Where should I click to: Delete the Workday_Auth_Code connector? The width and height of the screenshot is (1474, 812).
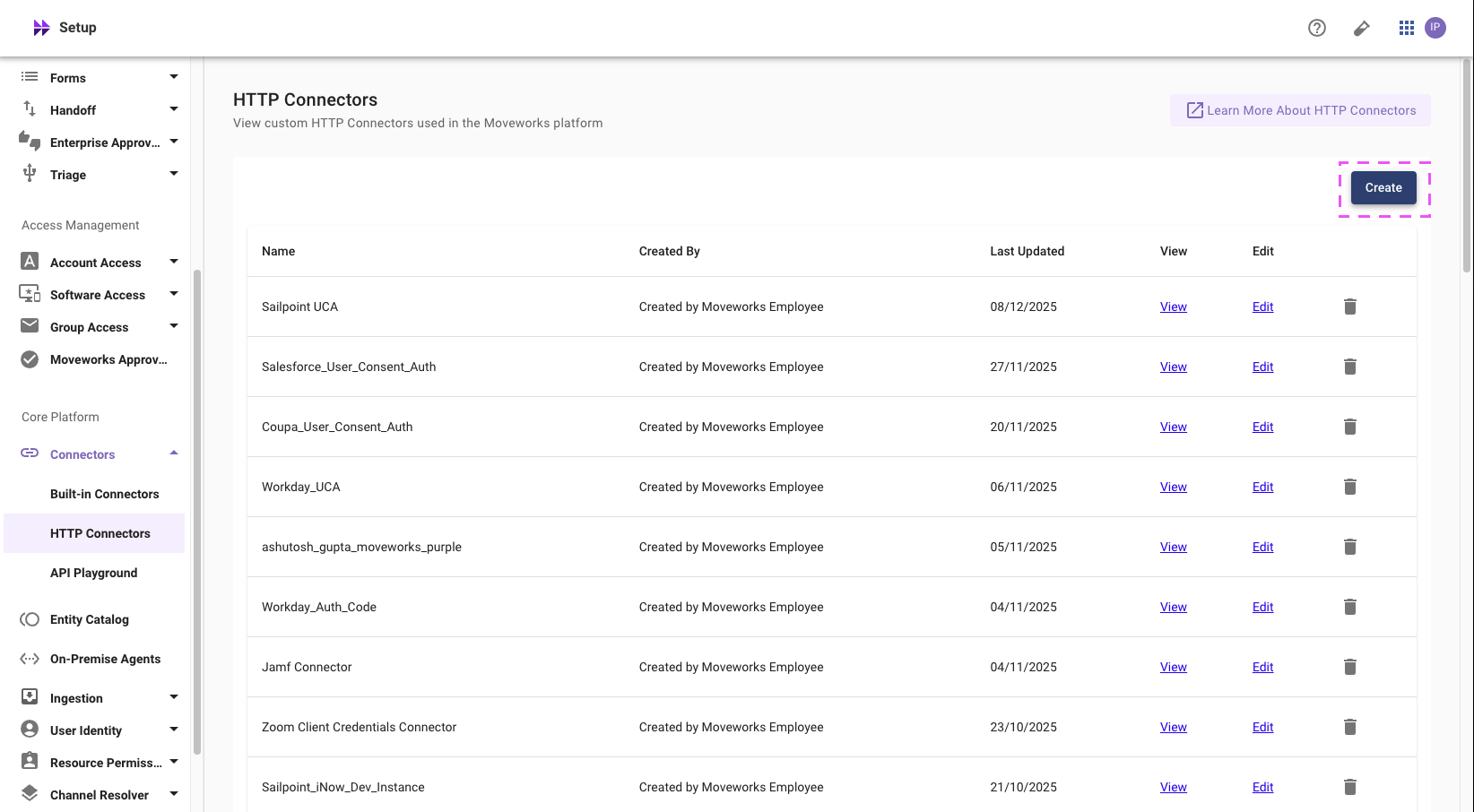click(1350, 607)
